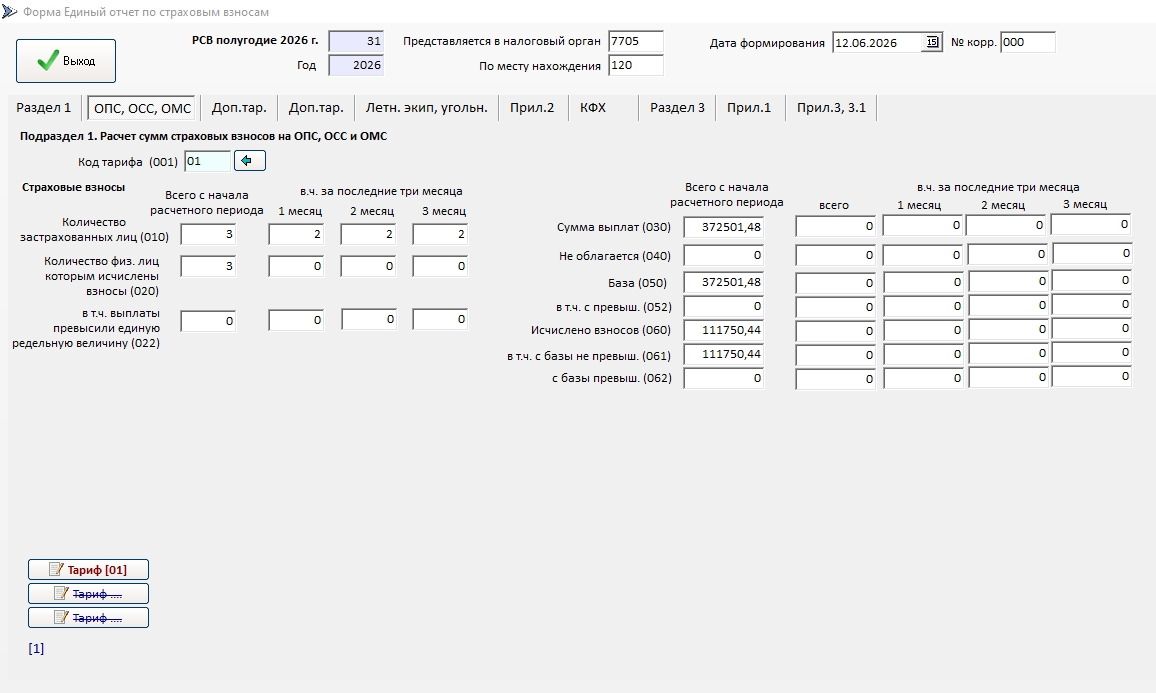Click the (010) total insured persons field
The width and height of the screenshot is (1156, 693).
coord(208,234)
